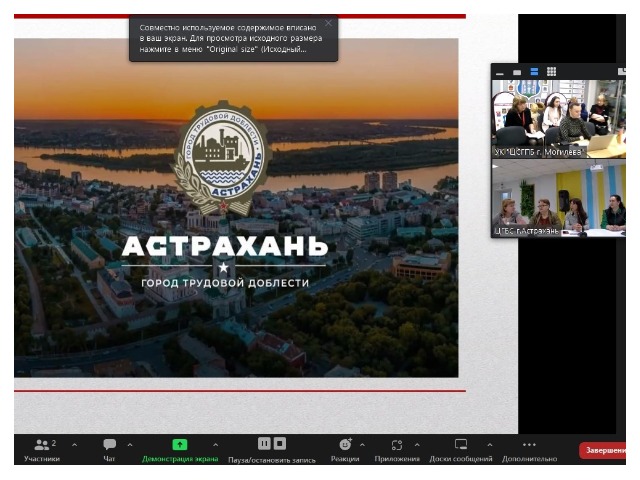Expand the Whiteboards options chevron

coord(490,445)
